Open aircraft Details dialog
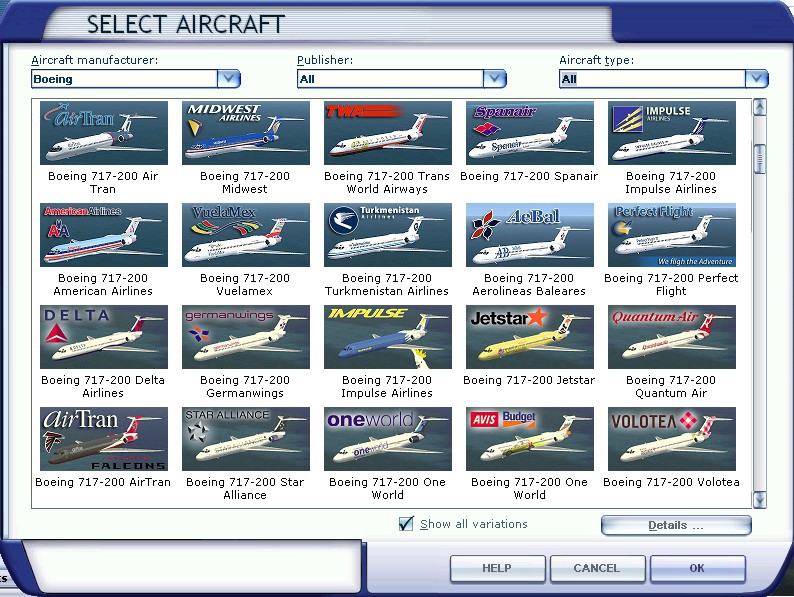The image size is (794, 597). [x=676, y=525]
